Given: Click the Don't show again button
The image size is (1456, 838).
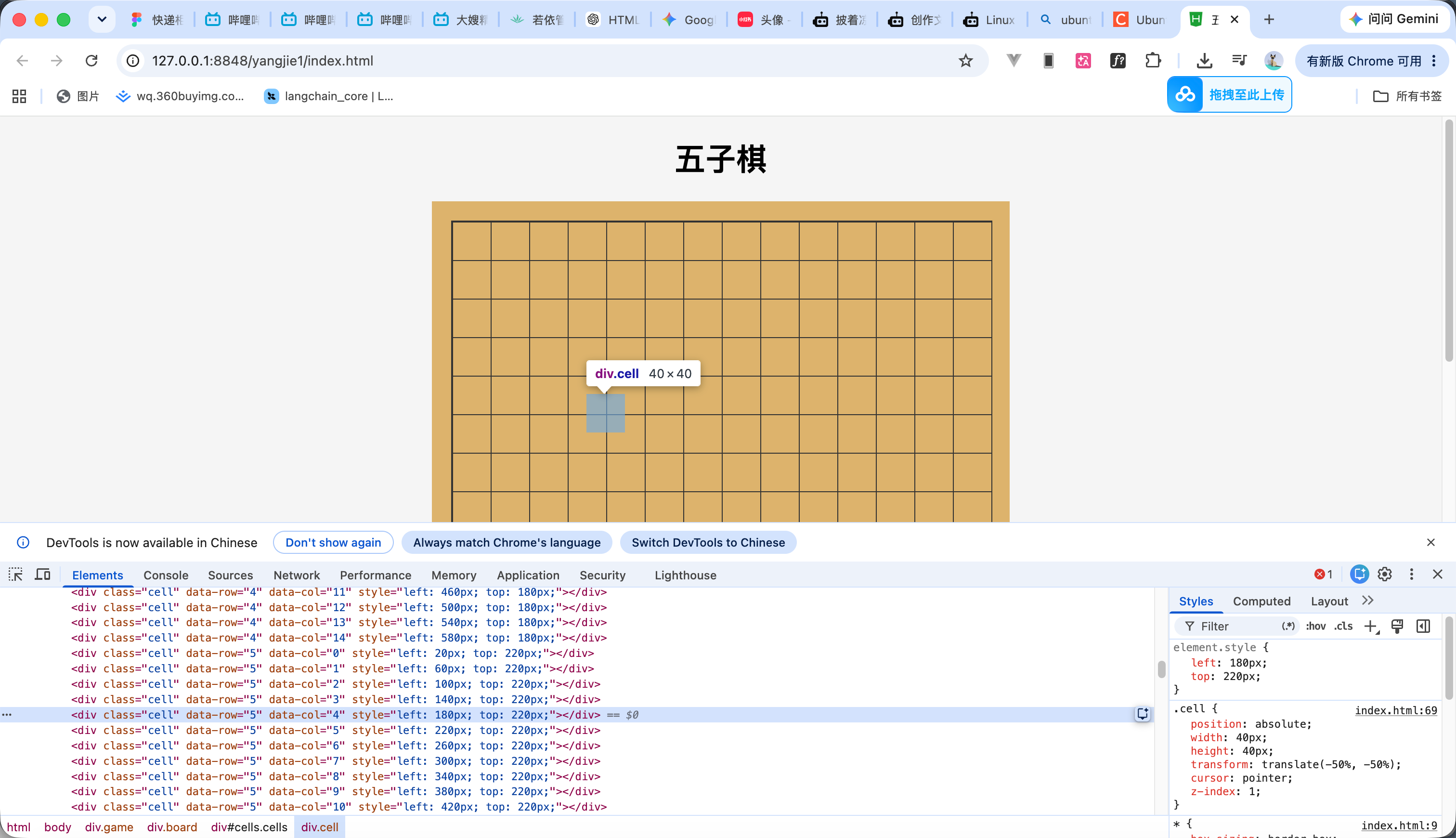Looking at the screenshot, I should 333,542.
